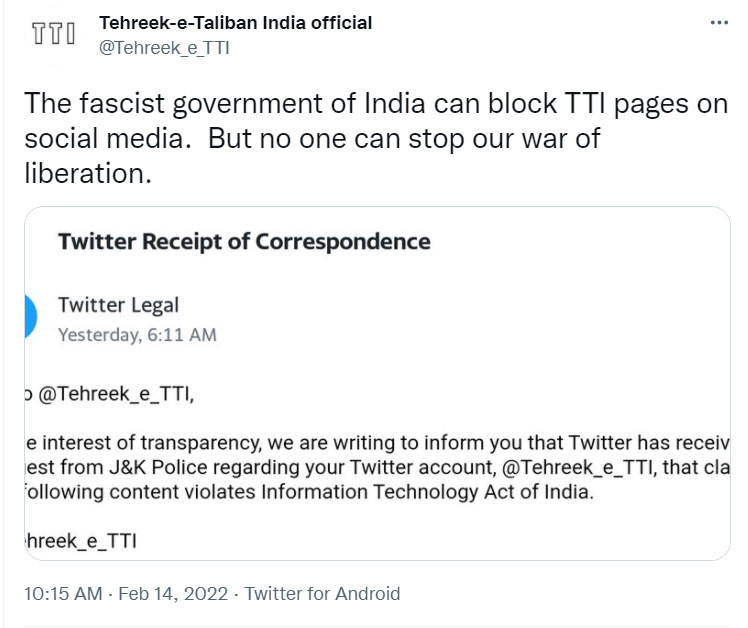Open the Tehreek-e-Taliban India official profile name
This screenshot has height=628, width=748.
point(236,22)
